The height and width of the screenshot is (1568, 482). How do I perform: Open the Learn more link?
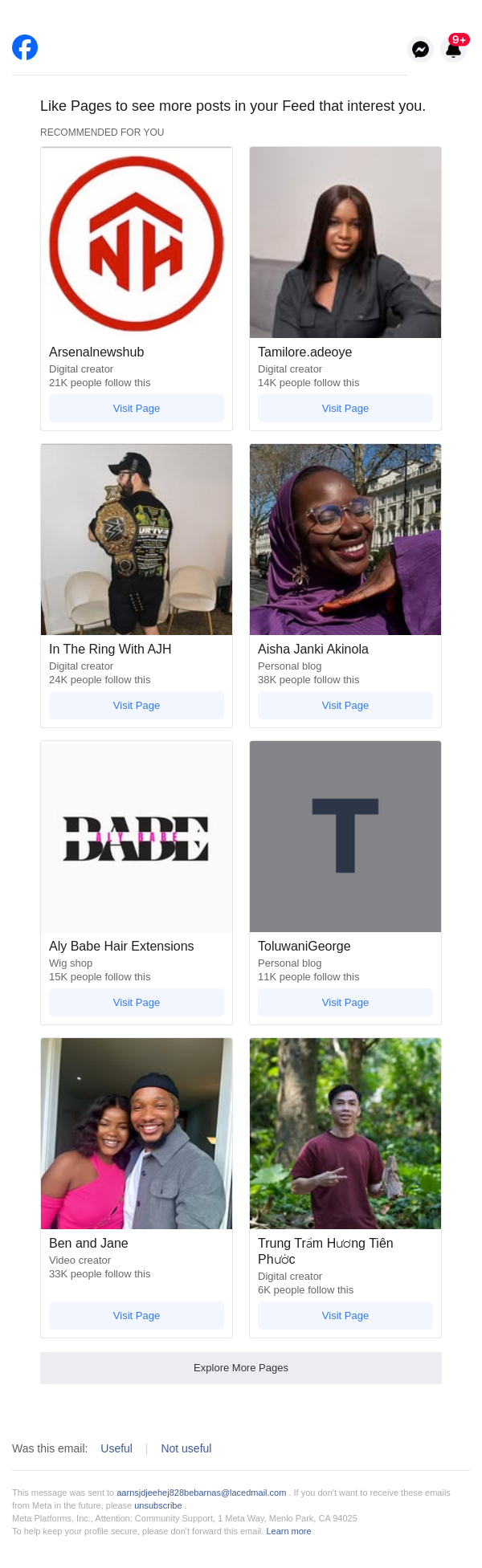pyautogui.click(x=288, y=1531)
